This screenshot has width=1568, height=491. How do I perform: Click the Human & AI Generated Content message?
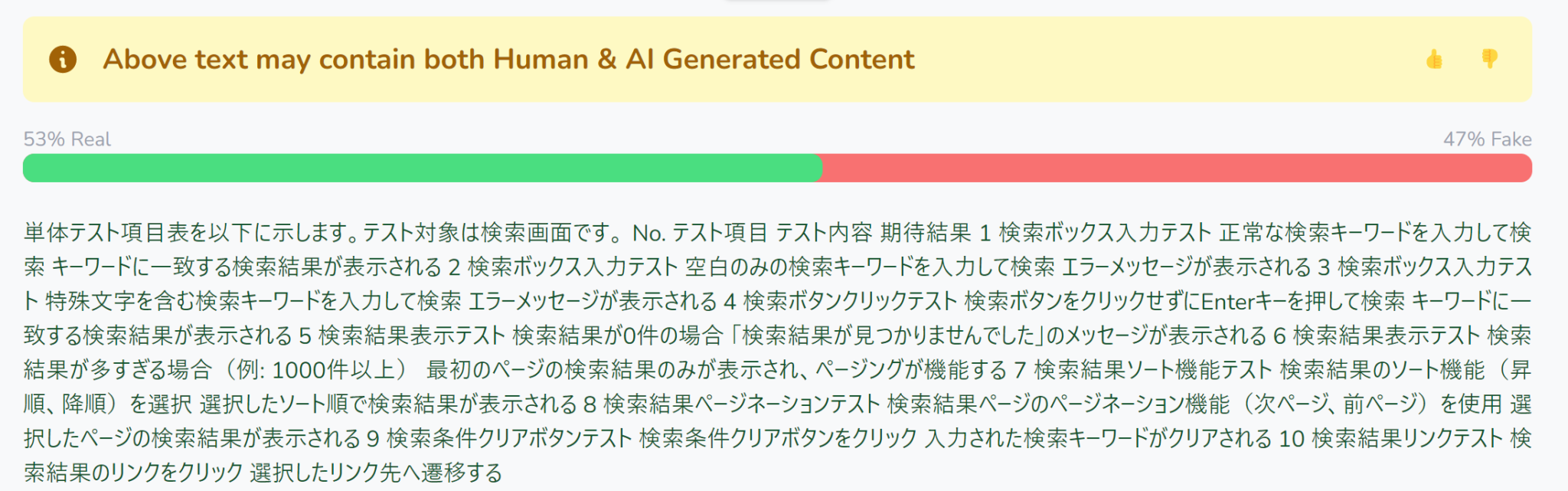(x=509, y=59)
